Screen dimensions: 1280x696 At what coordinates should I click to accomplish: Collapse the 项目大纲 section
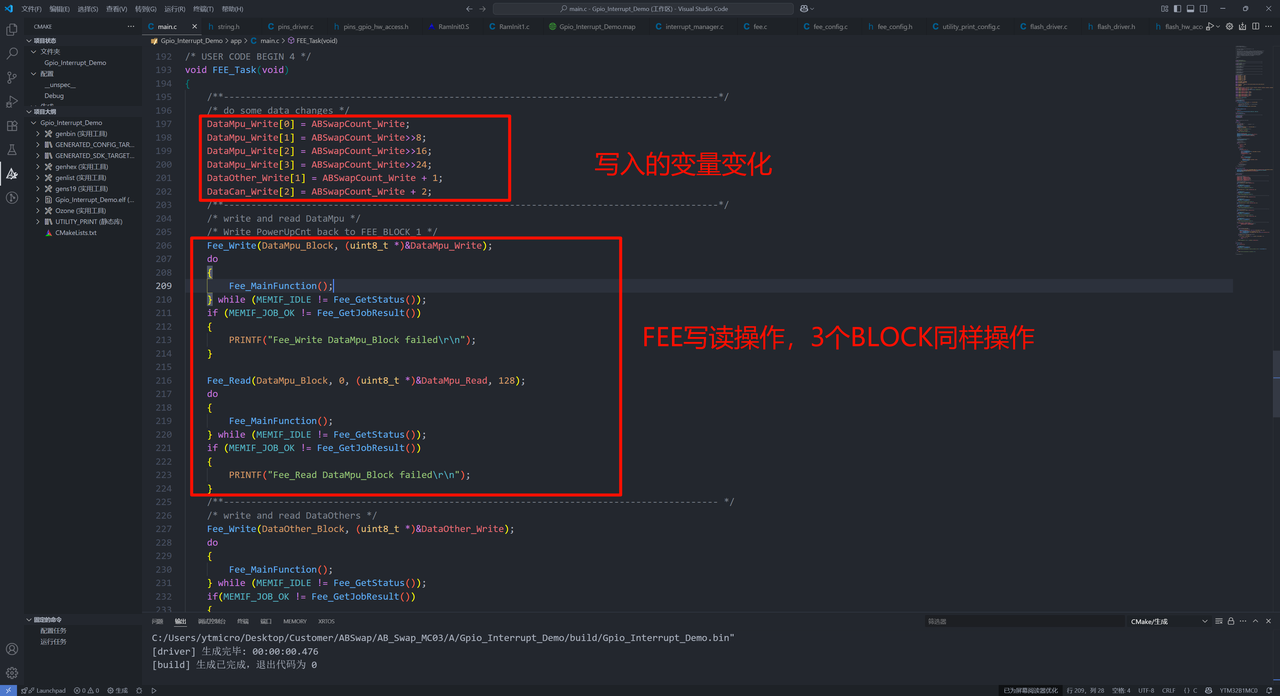(82, 112)
